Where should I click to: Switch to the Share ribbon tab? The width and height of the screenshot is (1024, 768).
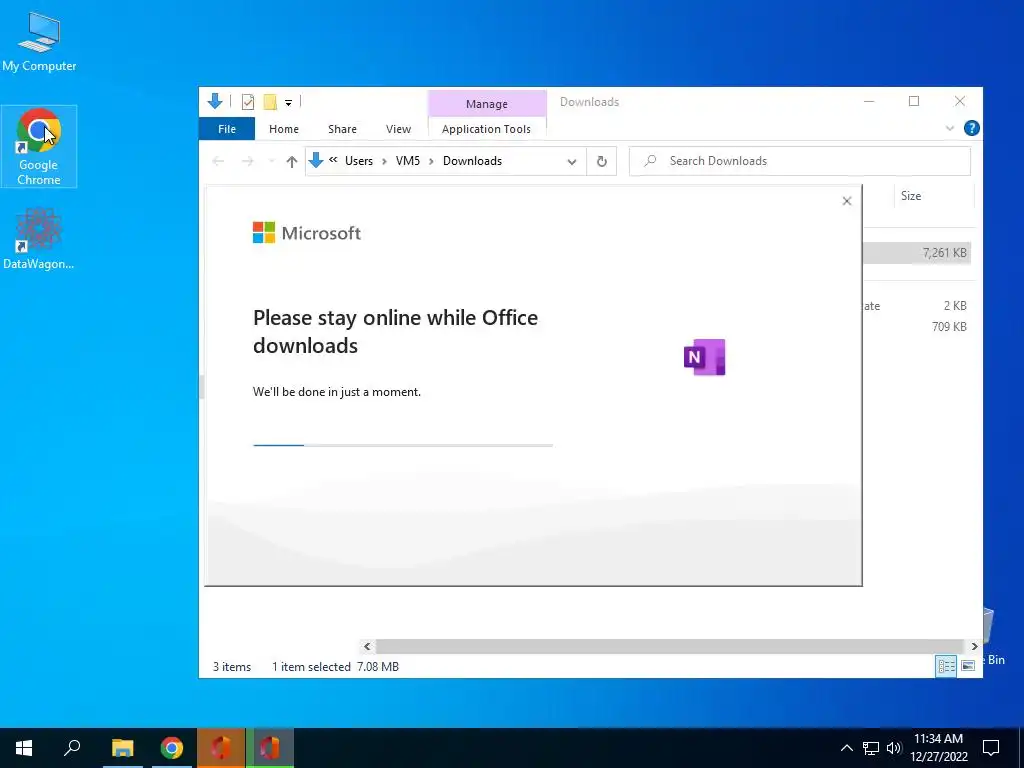[x=342, y=129]
